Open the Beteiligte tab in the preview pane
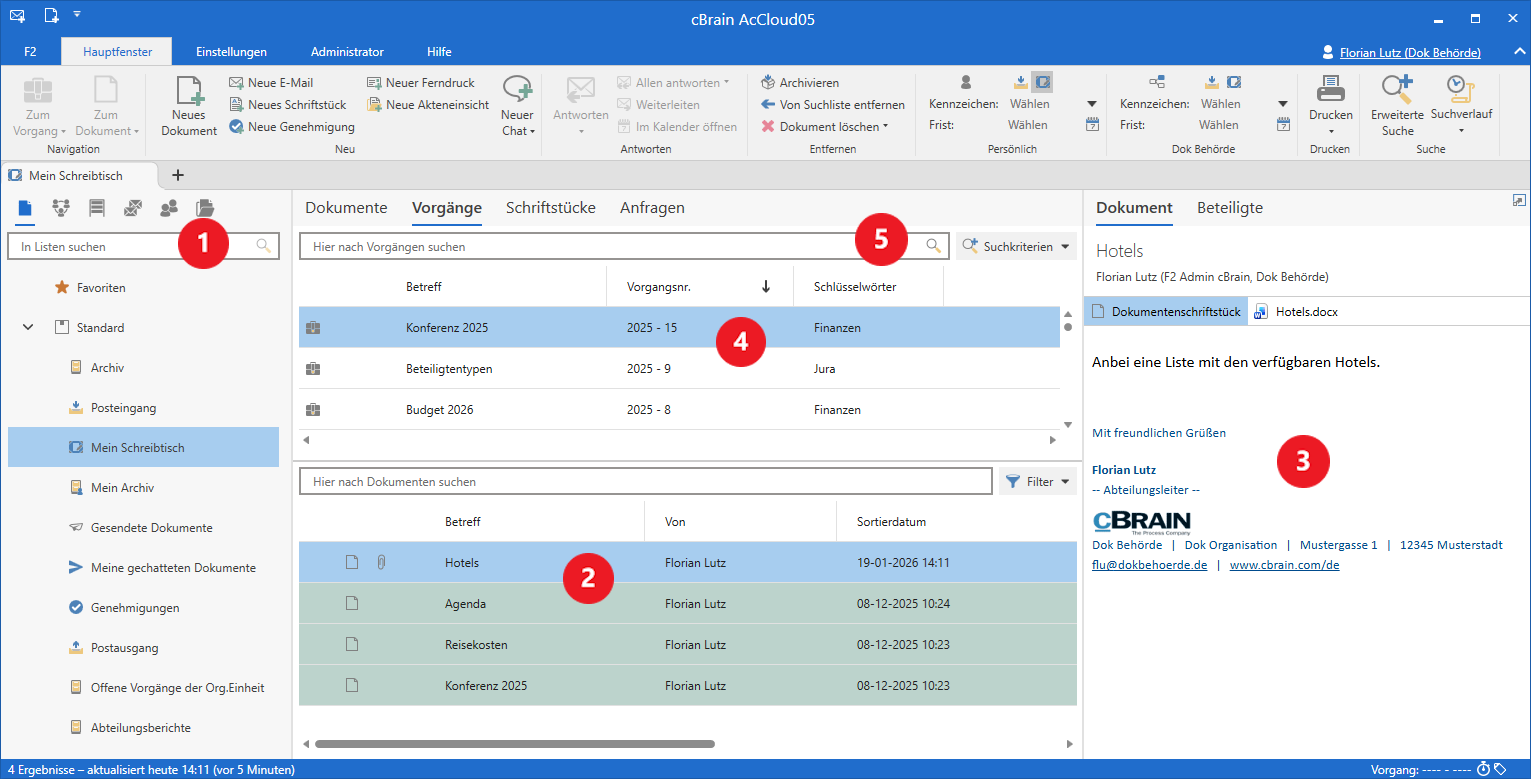 coord(1230,208)
